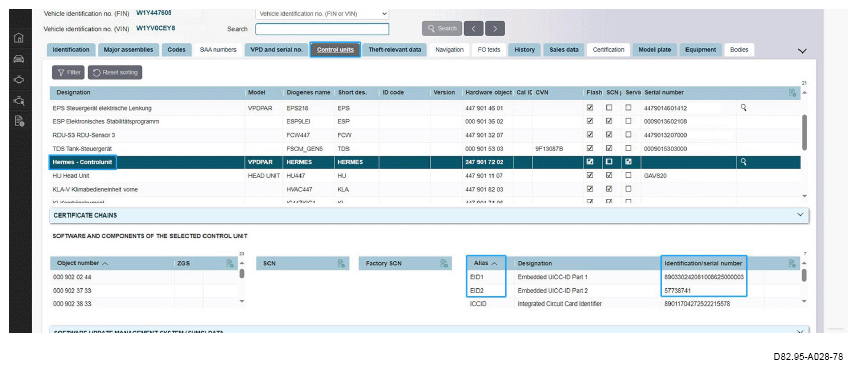Screen dimensions: 857x369
Task: Toggle the Service checkbox for Hermes row
Action: tap(628, 162)
